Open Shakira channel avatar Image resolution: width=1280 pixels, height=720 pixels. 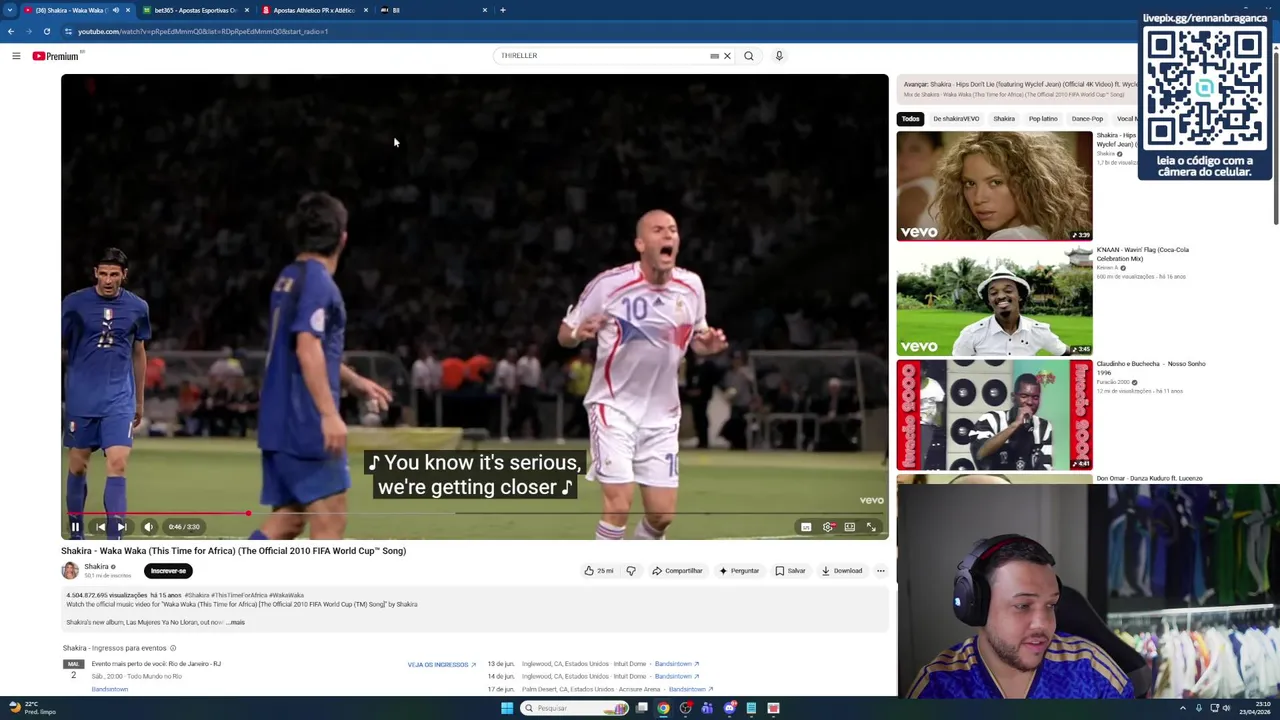(70, 571)
